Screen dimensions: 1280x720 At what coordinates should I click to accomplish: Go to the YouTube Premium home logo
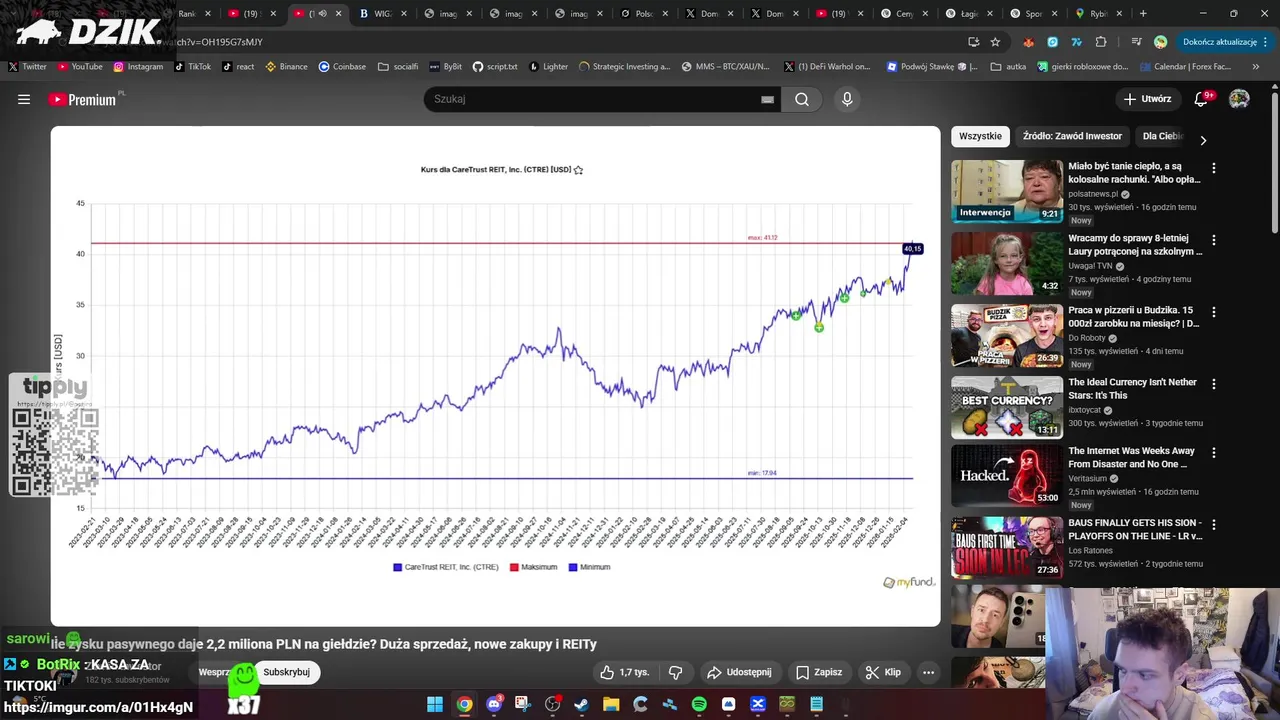[x=83, y=99]
